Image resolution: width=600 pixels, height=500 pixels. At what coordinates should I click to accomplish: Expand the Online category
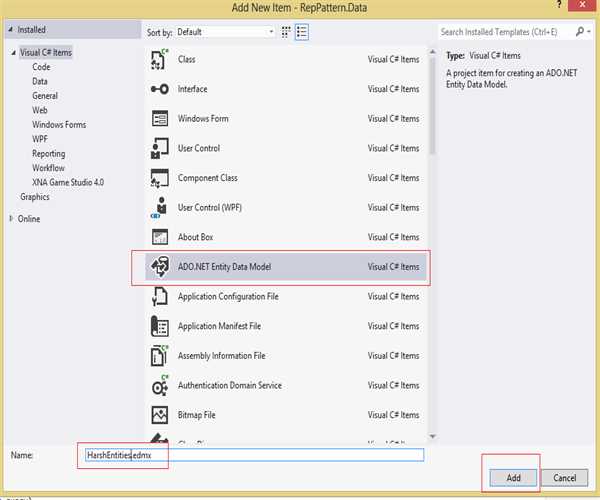coord(12,219)
